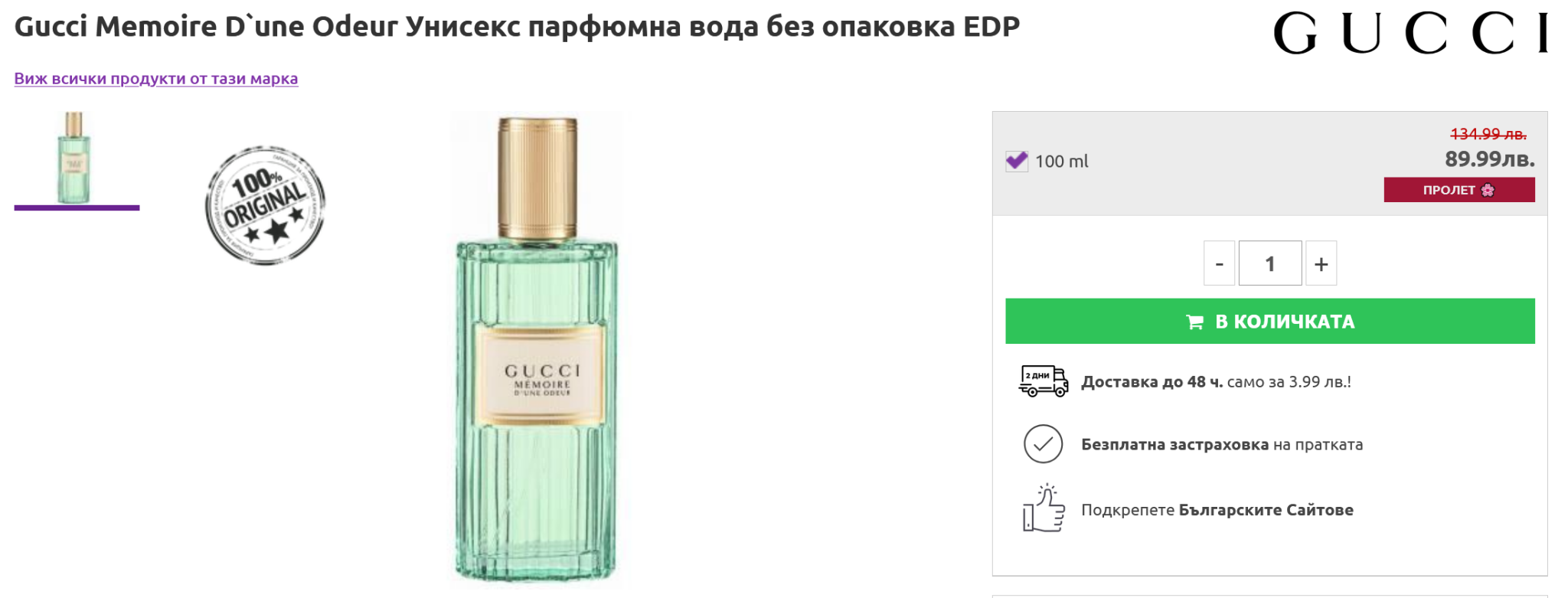Click the flower icon on the ПРОЛЕТ badge

(1488, 190)
